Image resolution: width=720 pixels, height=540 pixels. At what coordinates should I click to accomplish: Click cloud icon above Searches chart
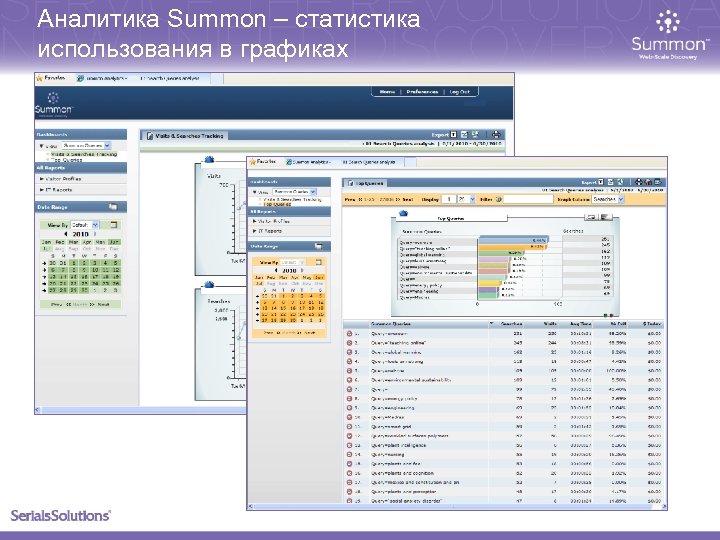(x=209, y=285)
